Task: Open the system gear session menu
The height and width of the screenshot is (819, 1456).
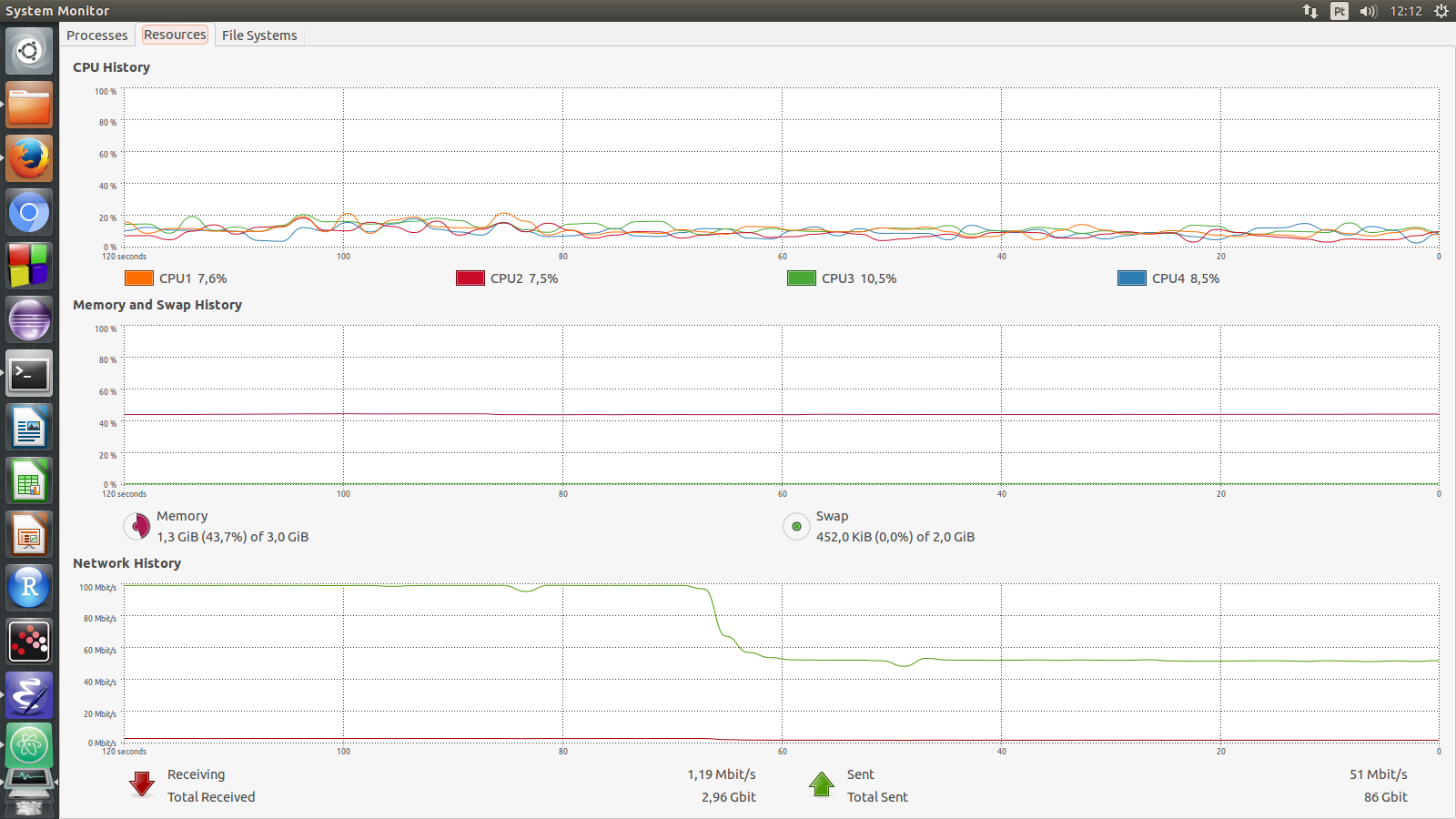Action: coord(1441,11)
